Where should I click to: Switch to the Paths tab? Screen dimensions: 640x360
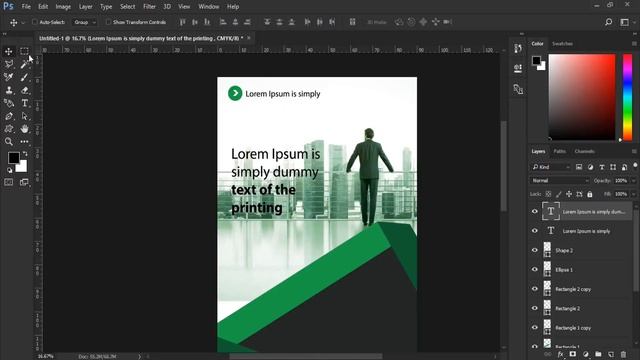click(x=560, y=151)
